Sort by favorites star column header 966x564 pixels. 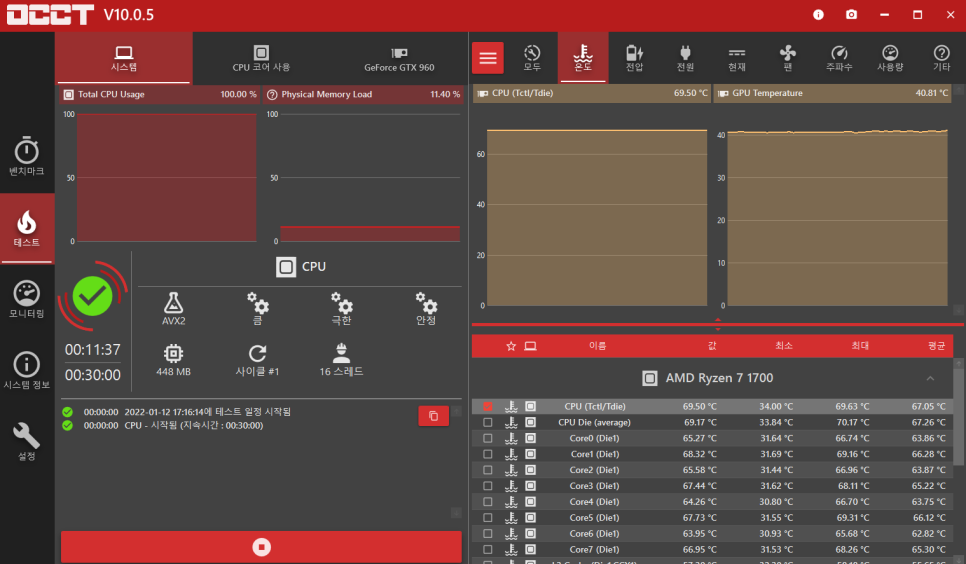[511, 346]
